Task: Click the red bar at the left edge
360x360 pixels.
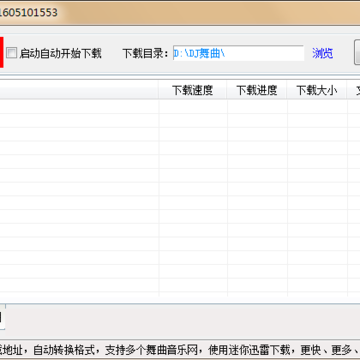Action: pos(2,52)
